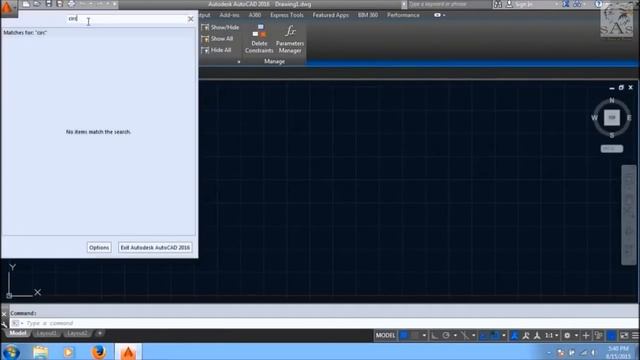Click the Autodesk Exchange Apps icon
The height and width of the screenshot is (360, 640).
tap(566, 4)
